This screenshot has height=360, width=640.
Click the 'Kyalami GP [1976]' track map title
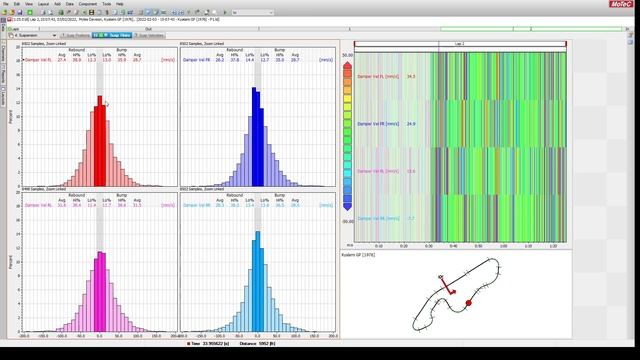358,255
